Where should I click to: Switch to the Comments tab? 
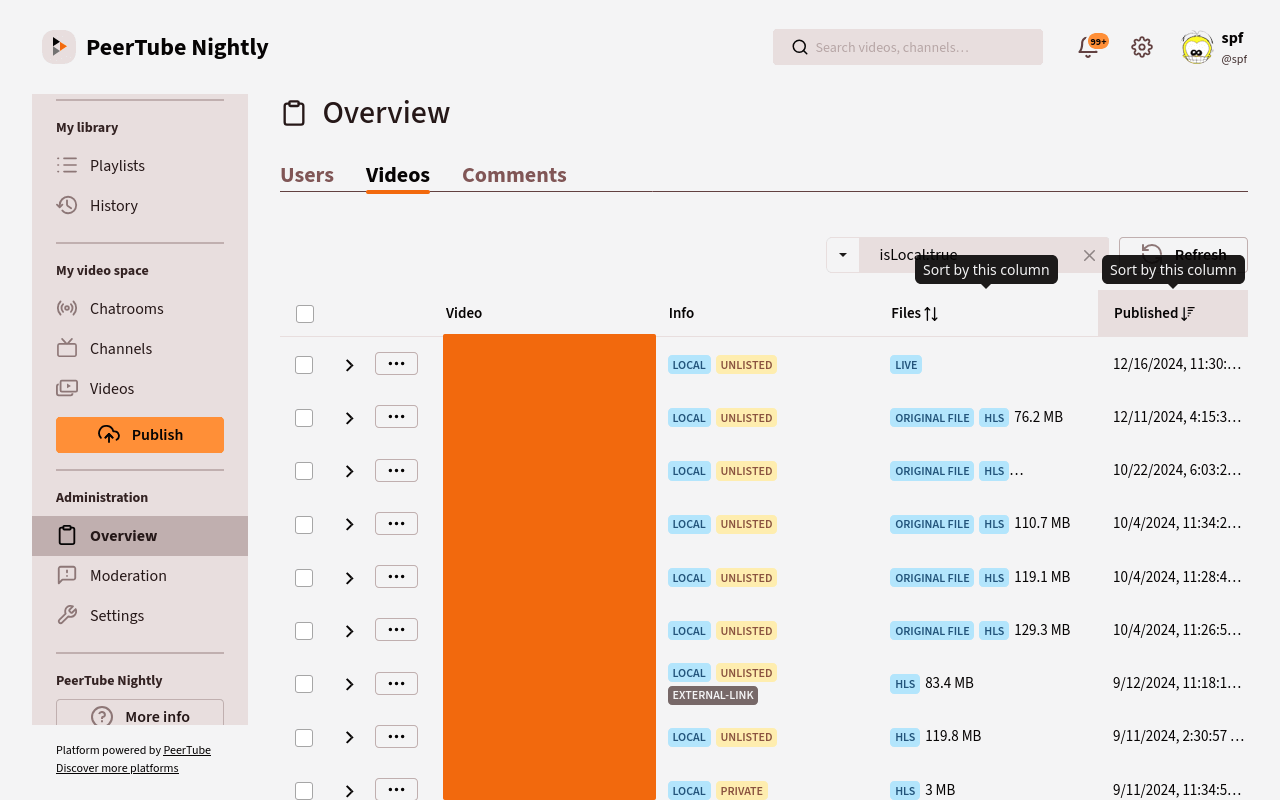coord(514,175)
